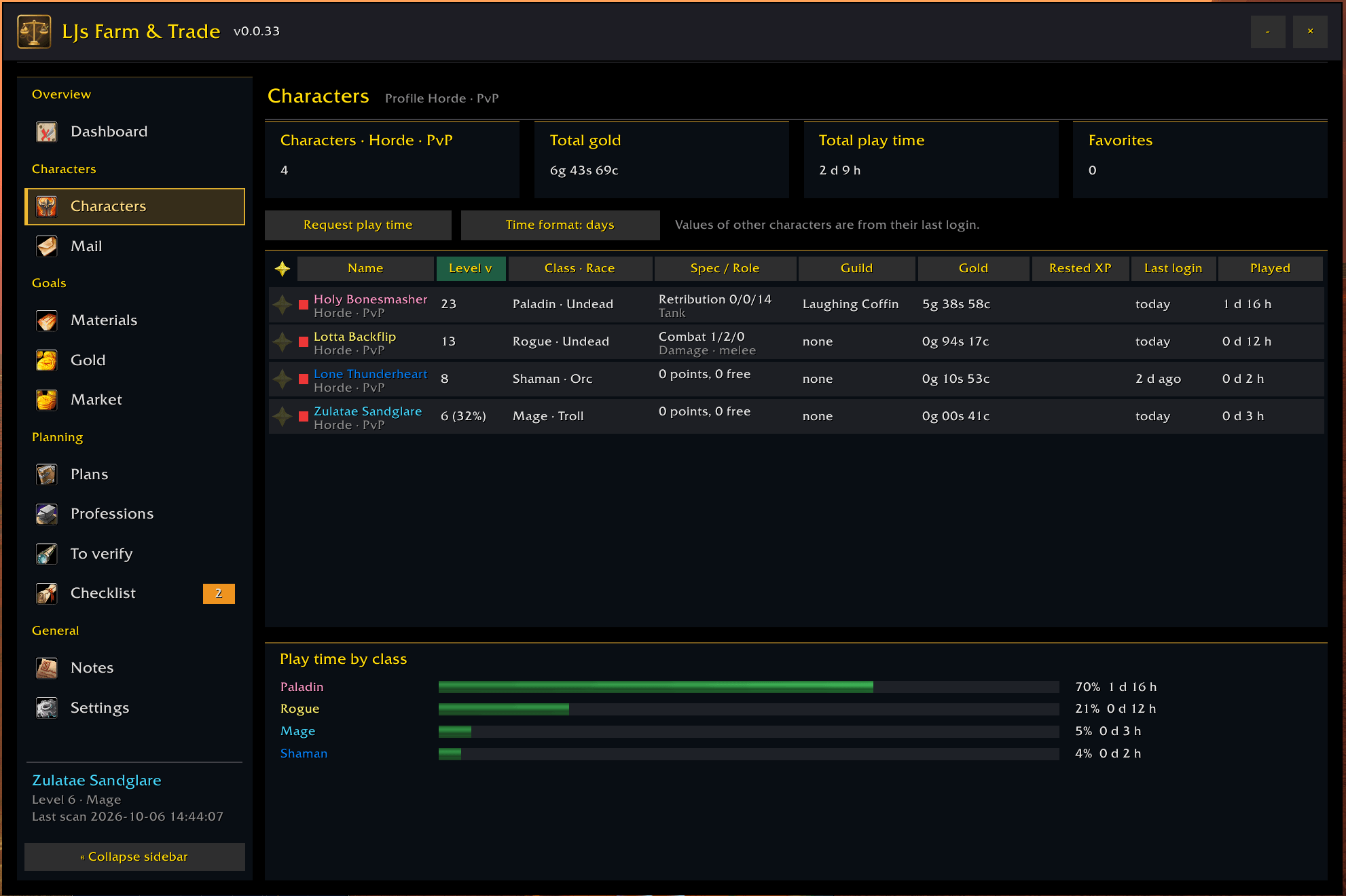Sort table by Name column header

pyautogui.click(x=365, y=269)
